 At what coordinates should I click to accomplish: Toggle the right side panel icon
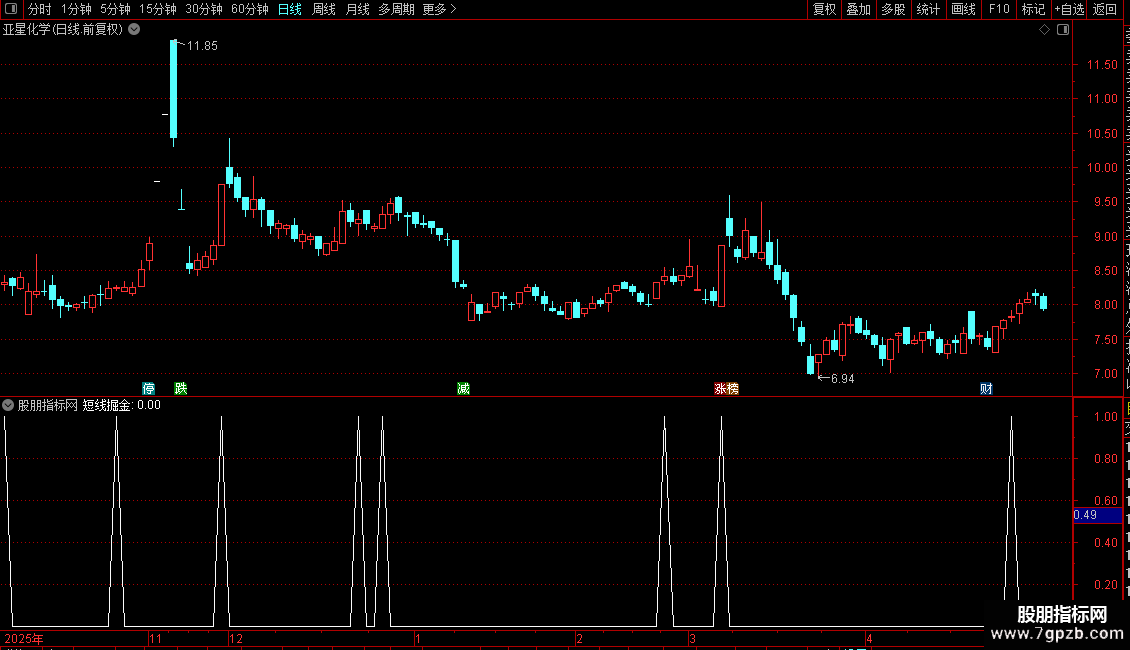coord(1063,30)
